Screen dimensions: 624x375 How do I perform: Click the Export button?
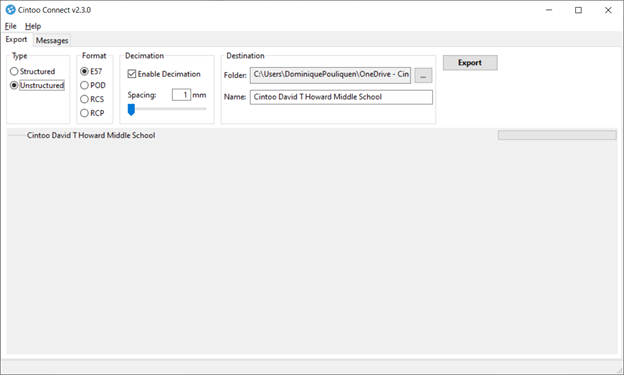(470, 63)
